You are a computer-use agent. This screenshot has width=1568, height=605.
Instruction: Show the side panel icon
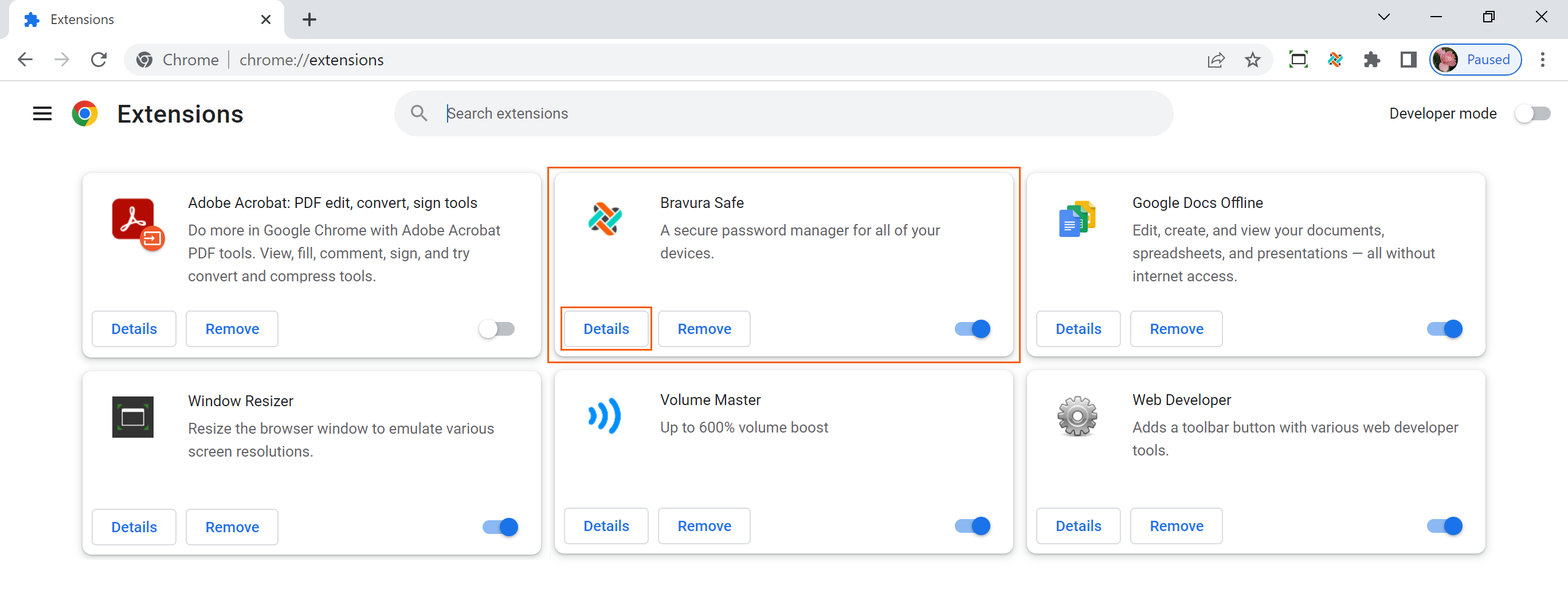(x=1408, y=59)
